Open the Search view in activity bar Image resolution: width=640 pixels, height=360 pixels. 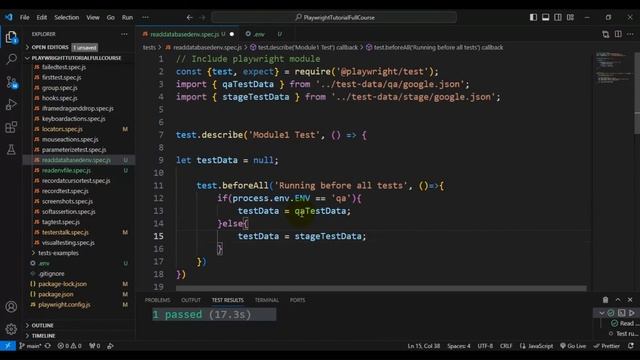[11, 59]
